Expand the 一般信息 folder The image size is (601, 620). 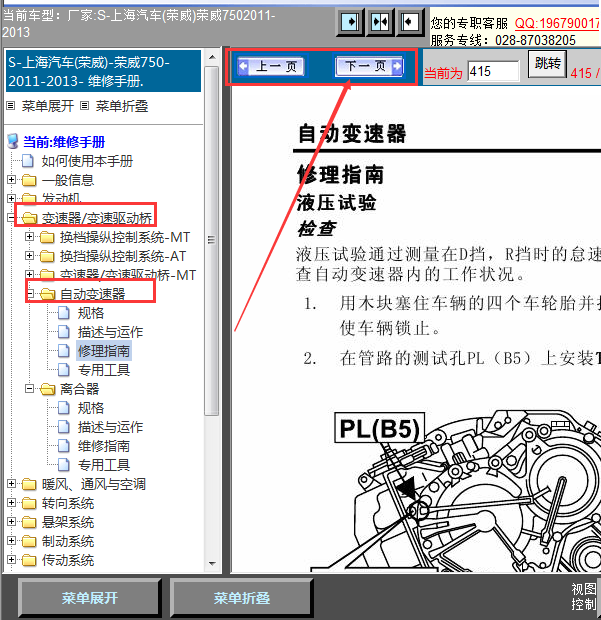[11, 180]
